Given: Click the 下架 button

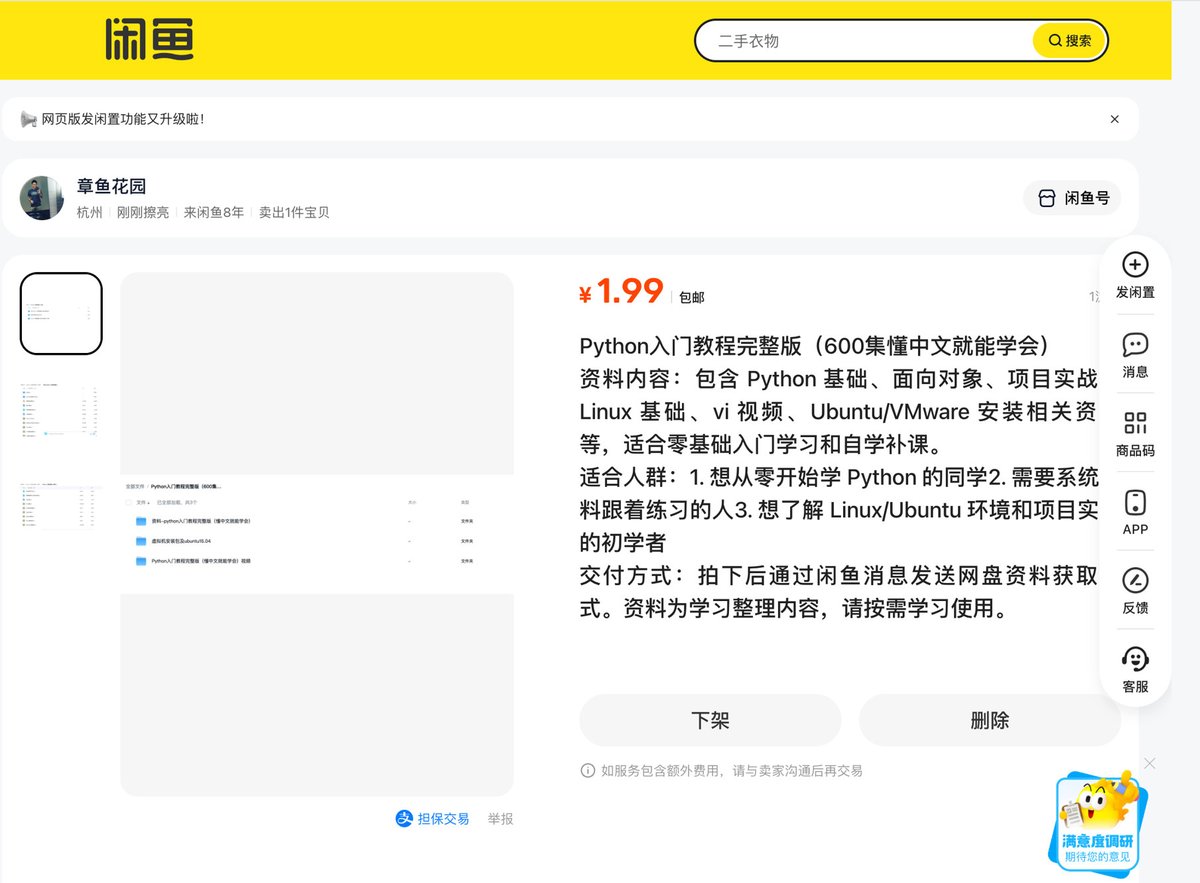Looking at the screenshot, I should click(710, 720).
